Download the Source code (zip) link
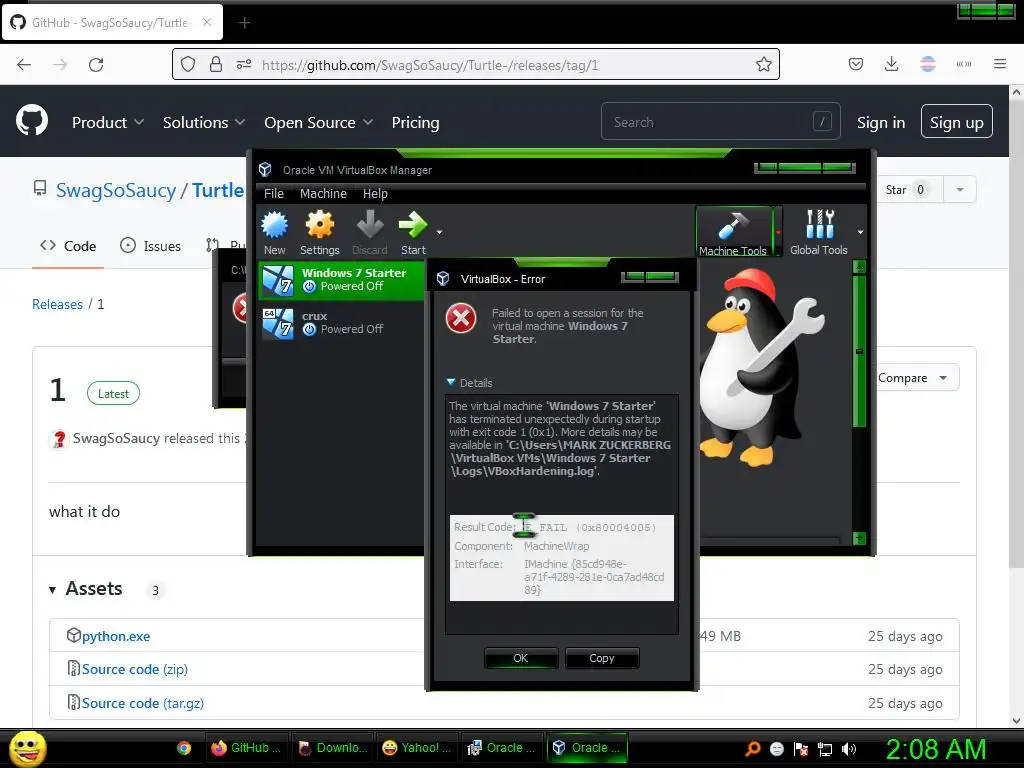Screen dimensions: 1024x768 pyautogui.click(x=135, y=669)
